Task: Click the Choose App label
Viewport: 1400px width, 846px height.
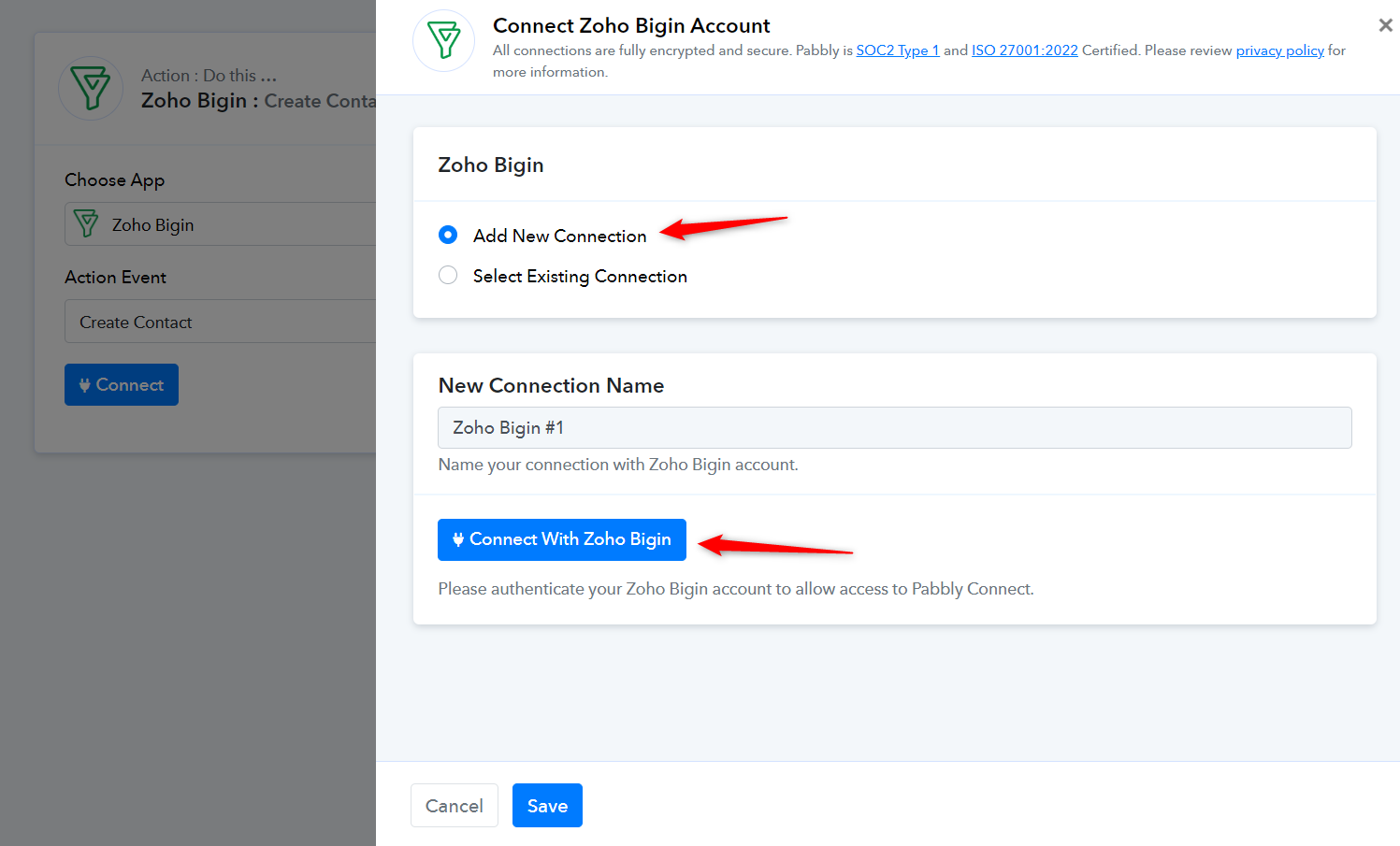Action: (x=114, y=180)
